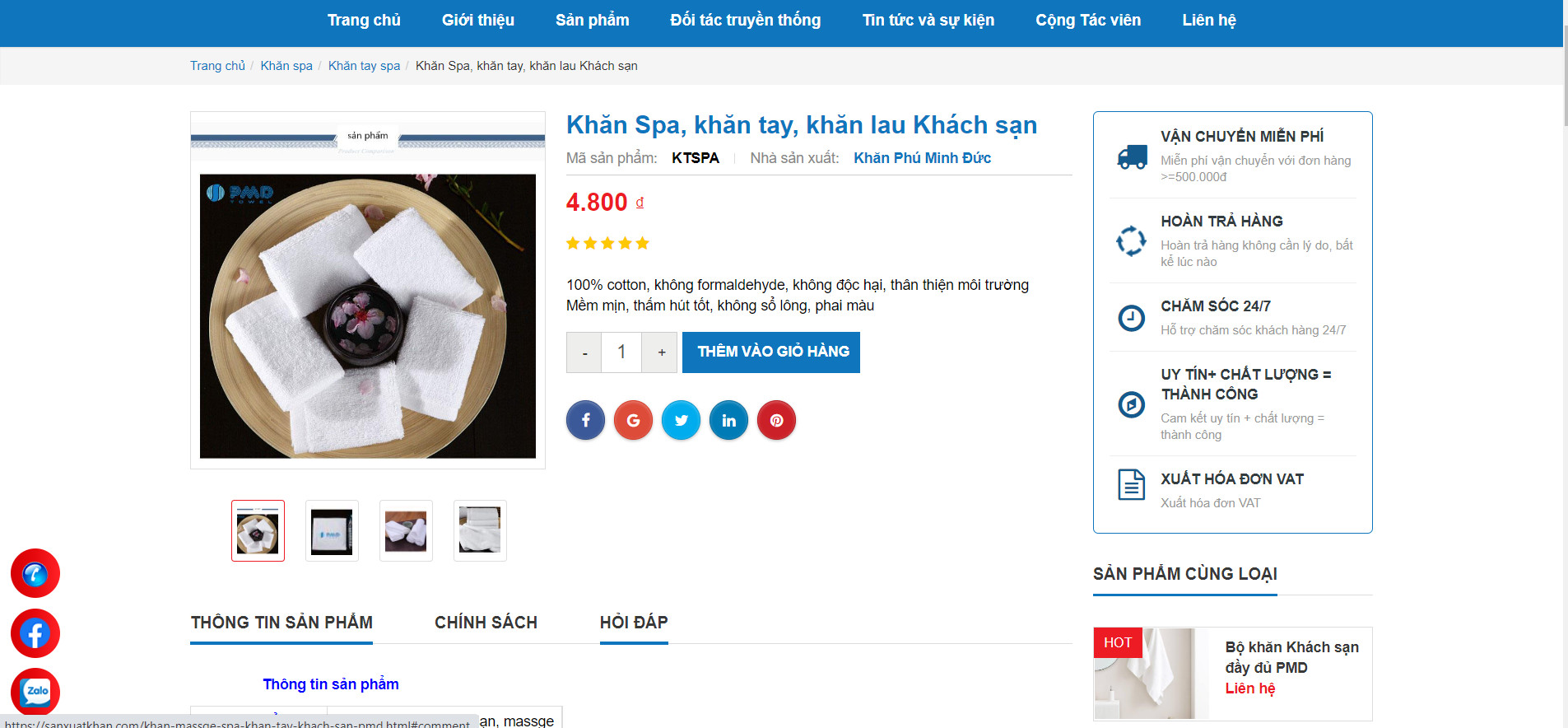
Task: Switch to the CHÍNH SÁCH tab
Action: click(x=486, y=623)
